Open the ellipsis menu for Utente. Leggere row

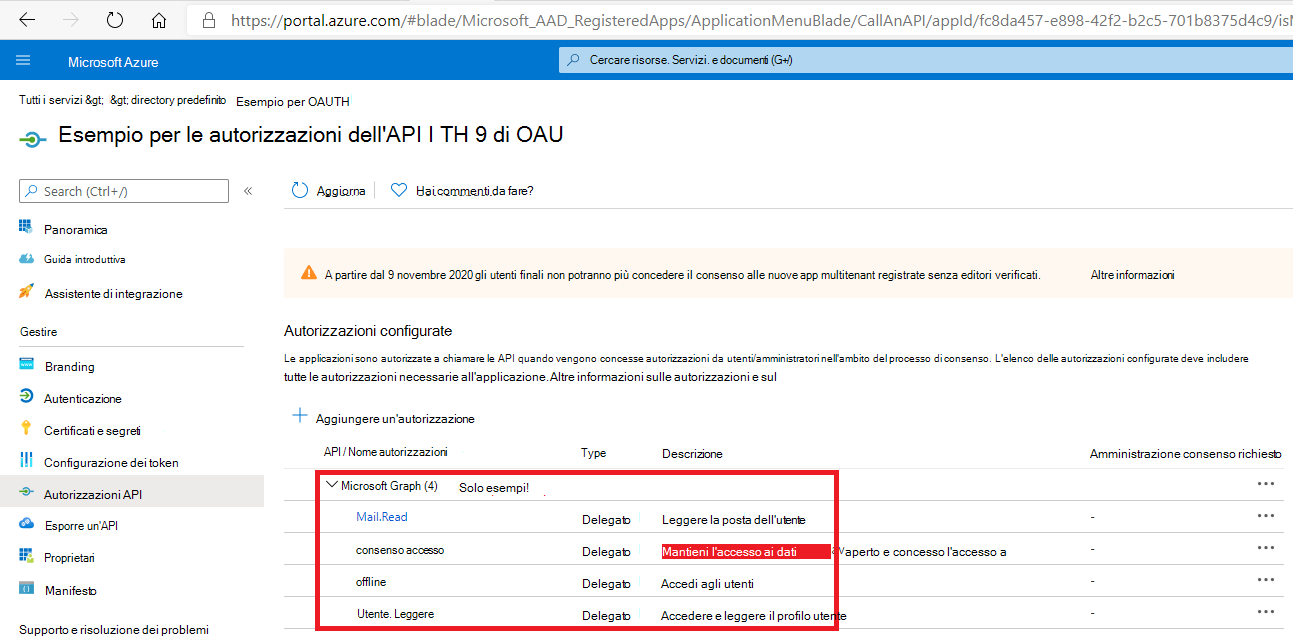(1265, 612)
